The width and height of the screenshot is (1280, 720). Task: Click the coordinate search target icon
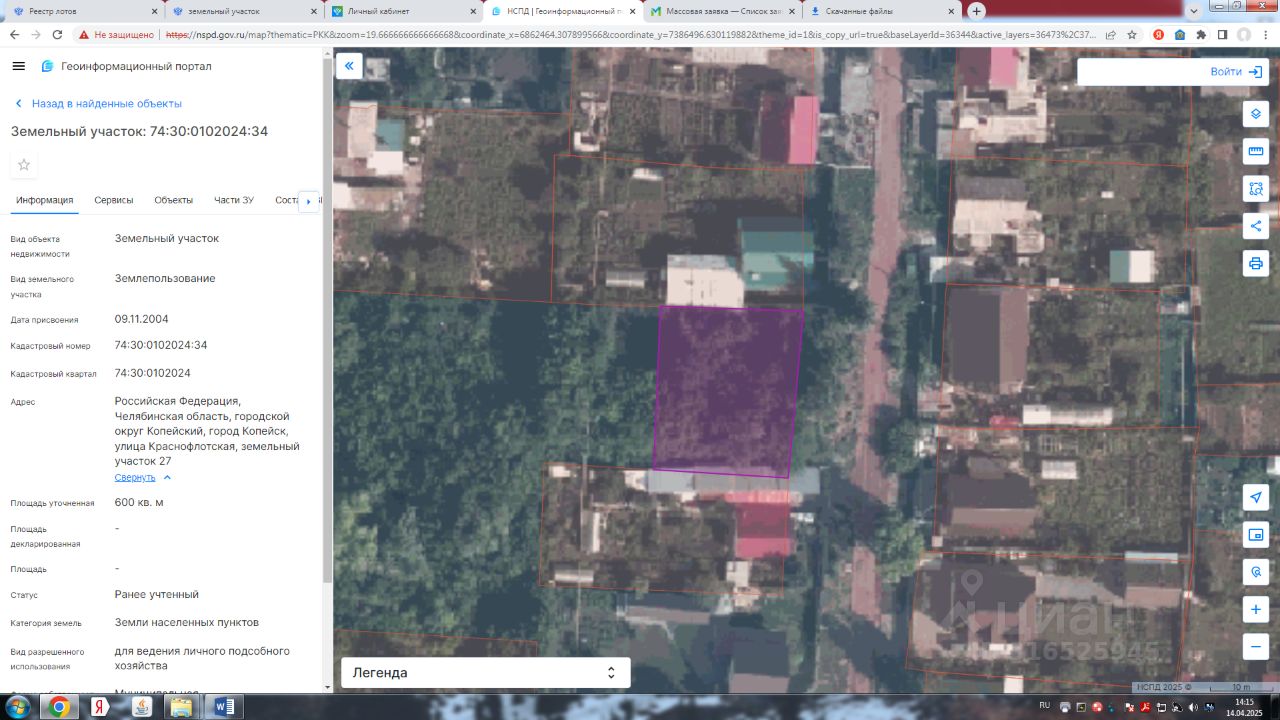1256,572
